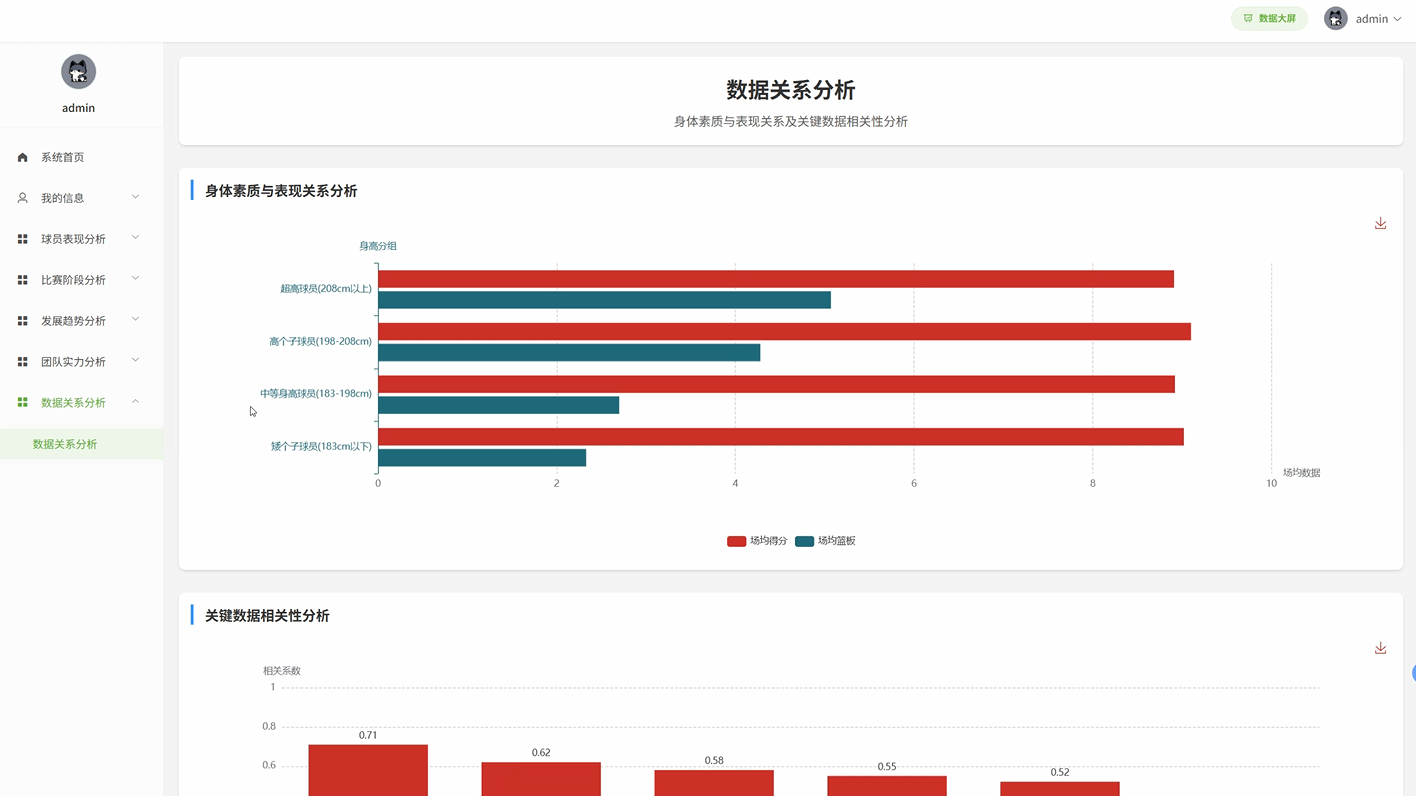Click the teal bar for 超高球员(208cm以上)

point(604,300)
